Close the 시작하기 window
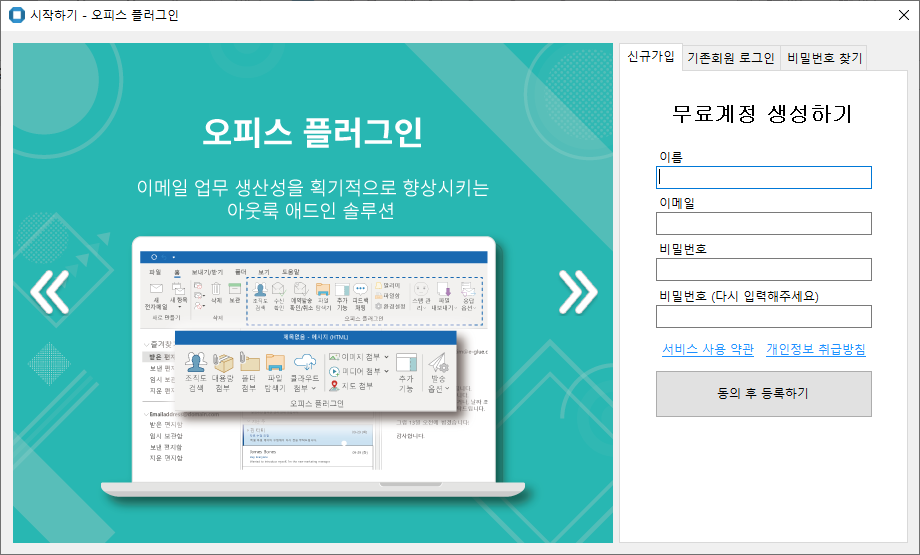The image size is (920, 555). pos(904,15)
